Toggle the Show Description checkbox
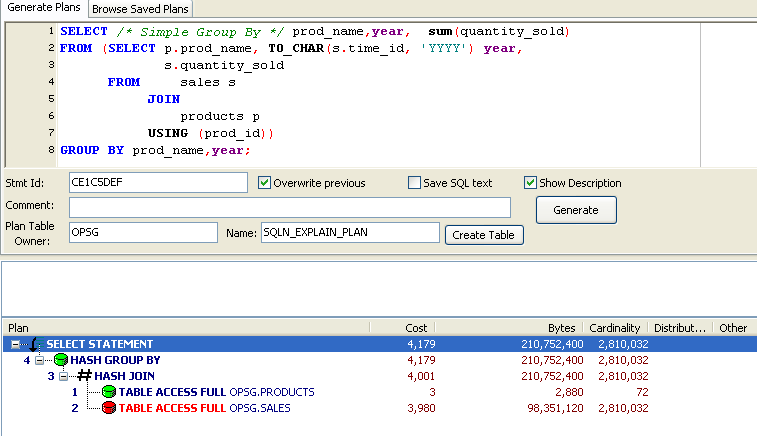Image resolution: width=757 pixels, height=436 pixels. (530, 183)
